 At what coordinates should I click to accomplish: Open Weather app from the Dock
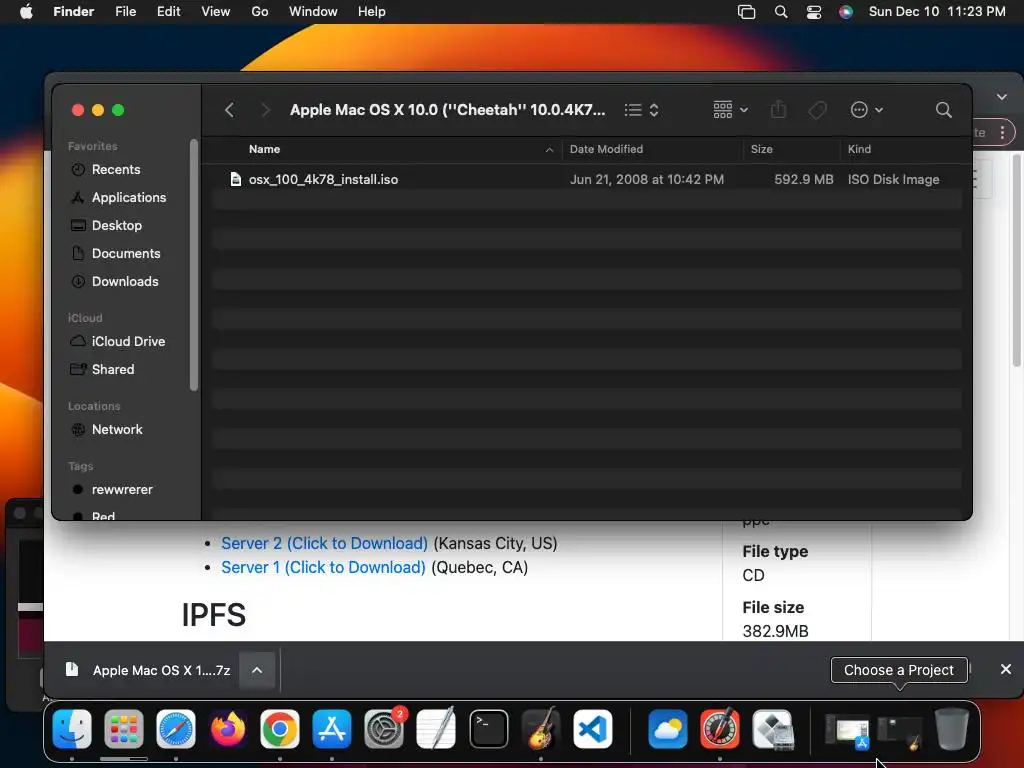667,729
